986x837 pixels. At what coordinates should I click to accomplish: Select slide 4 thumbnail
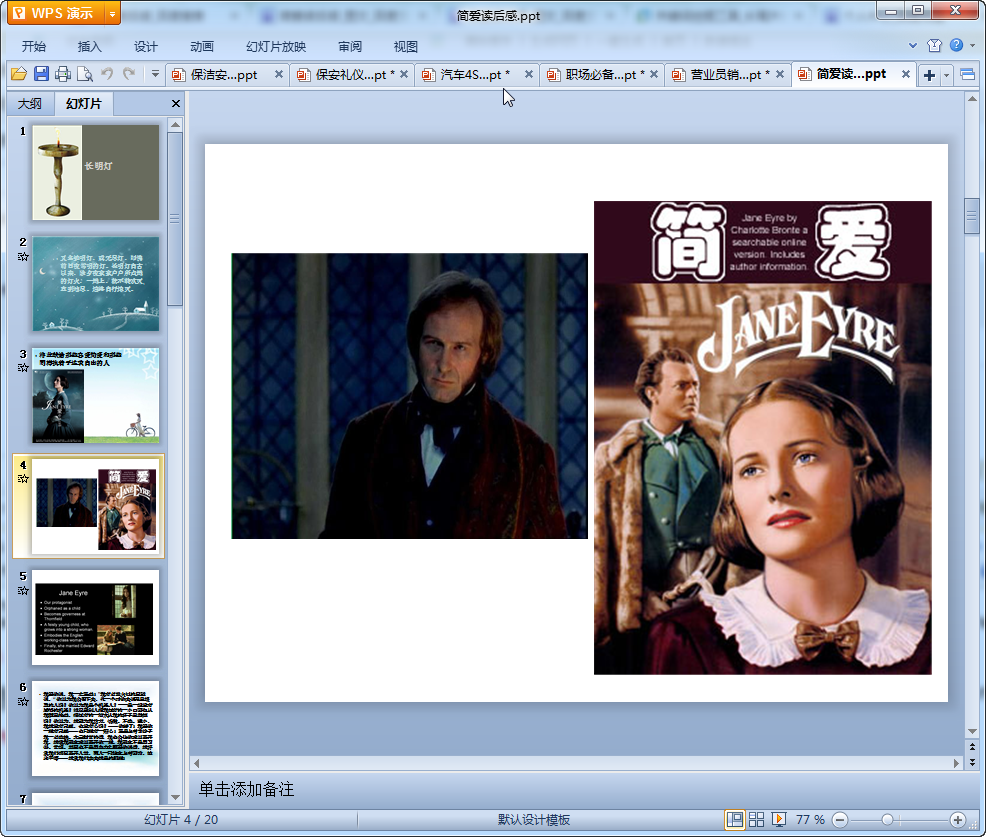tap(96, 506)
